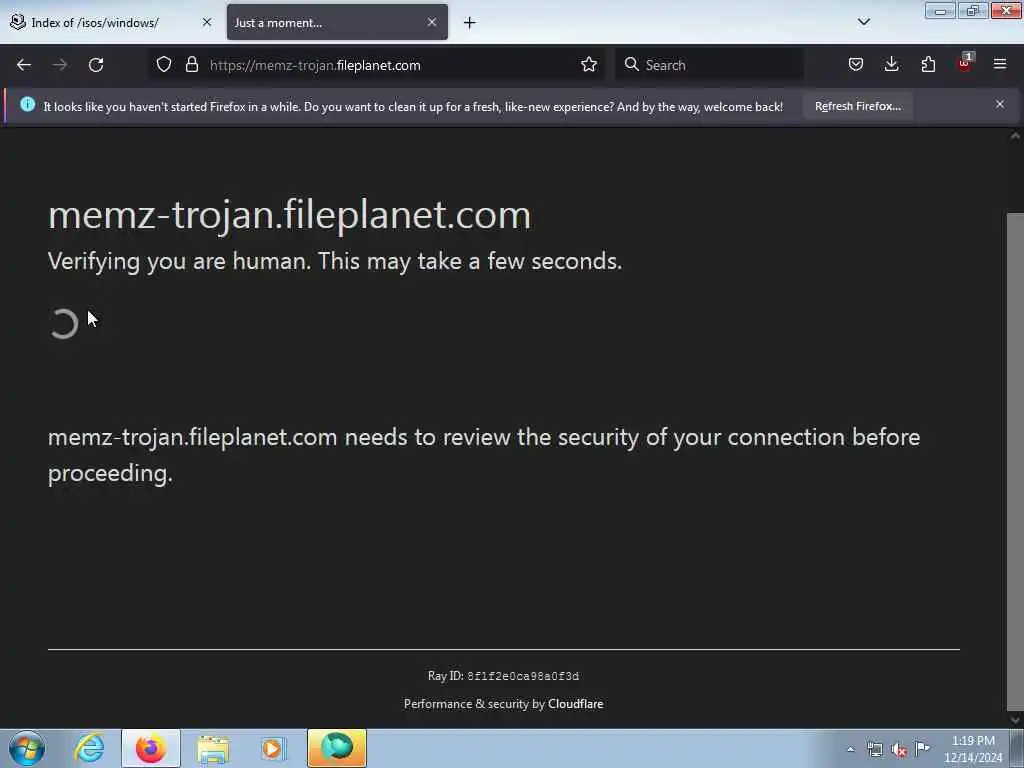
Task: Save page to Pocket
Action: tap(856, 65)
